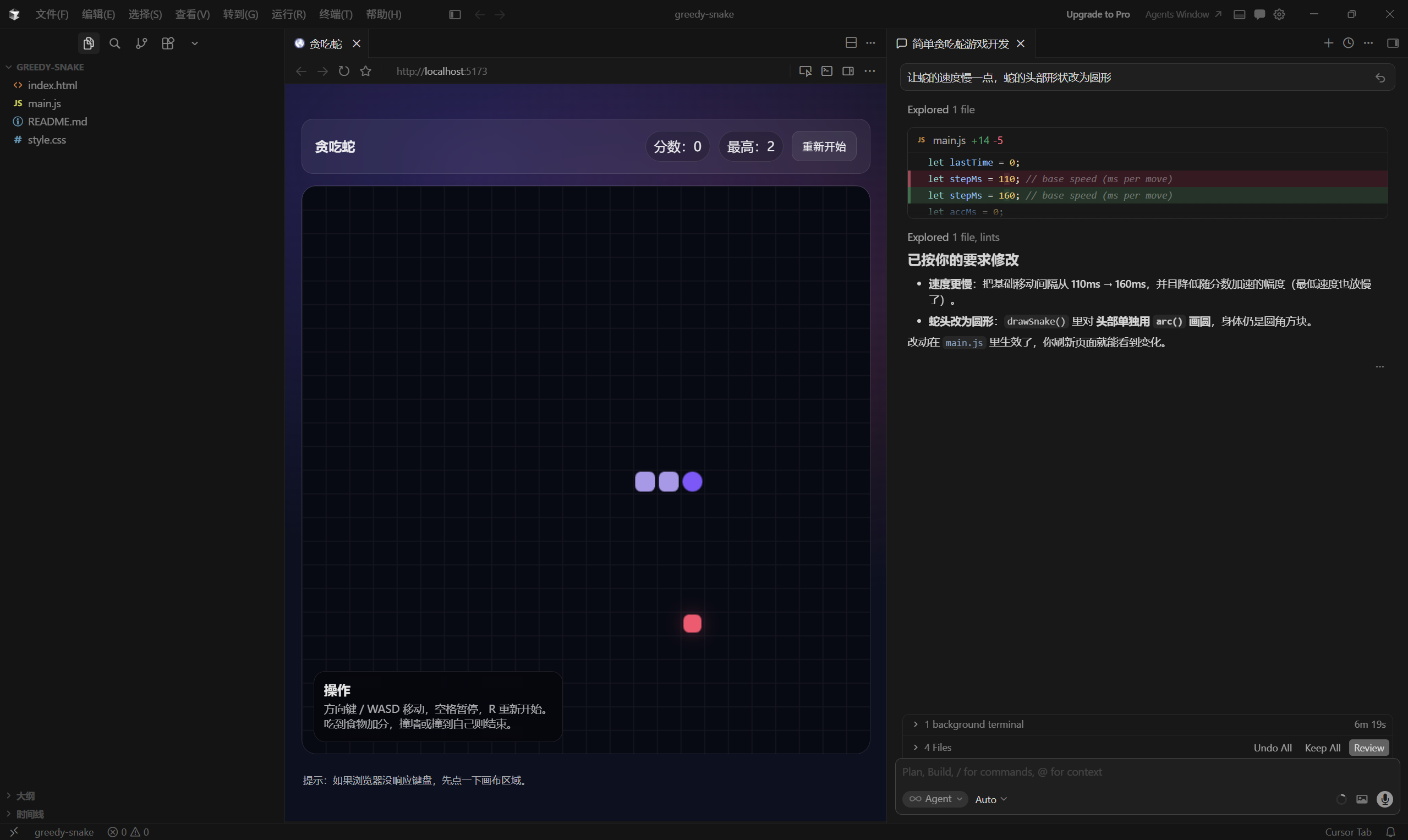Image resolution: width=1408 pixels, height=840 pixels.
Task: Open the 转到(G) menu
Action: (x=240, y=14)
